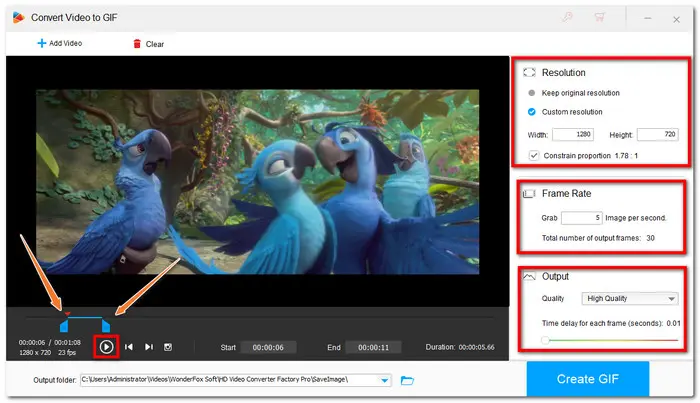This screenshot has width=700, height=403.
Task: Click the 'Time delay for each frame' label
Action: (x=602, y=323)
